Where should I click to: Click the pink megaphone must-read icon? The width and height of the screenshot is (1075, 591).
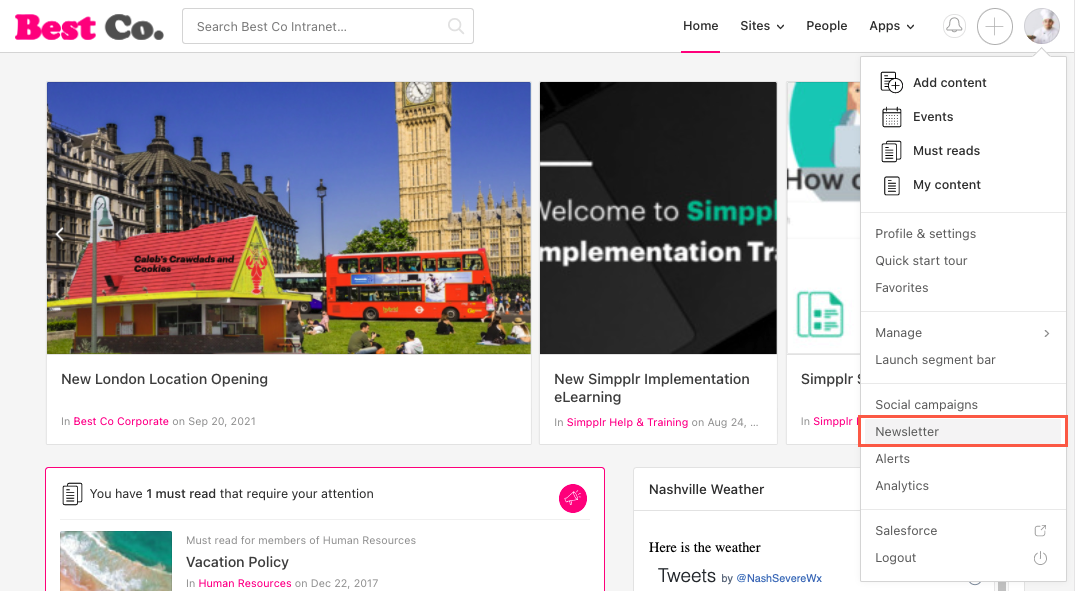572,498
